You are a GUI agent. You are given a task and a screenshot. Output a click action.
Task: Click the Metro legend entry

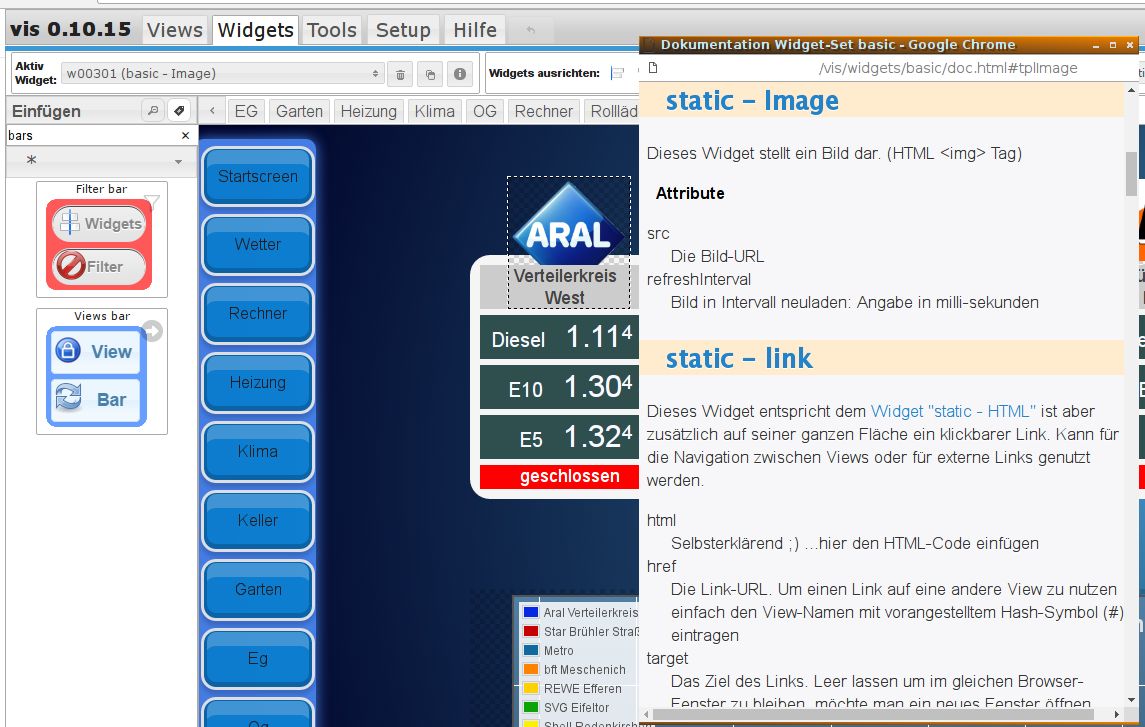(559, 650)
